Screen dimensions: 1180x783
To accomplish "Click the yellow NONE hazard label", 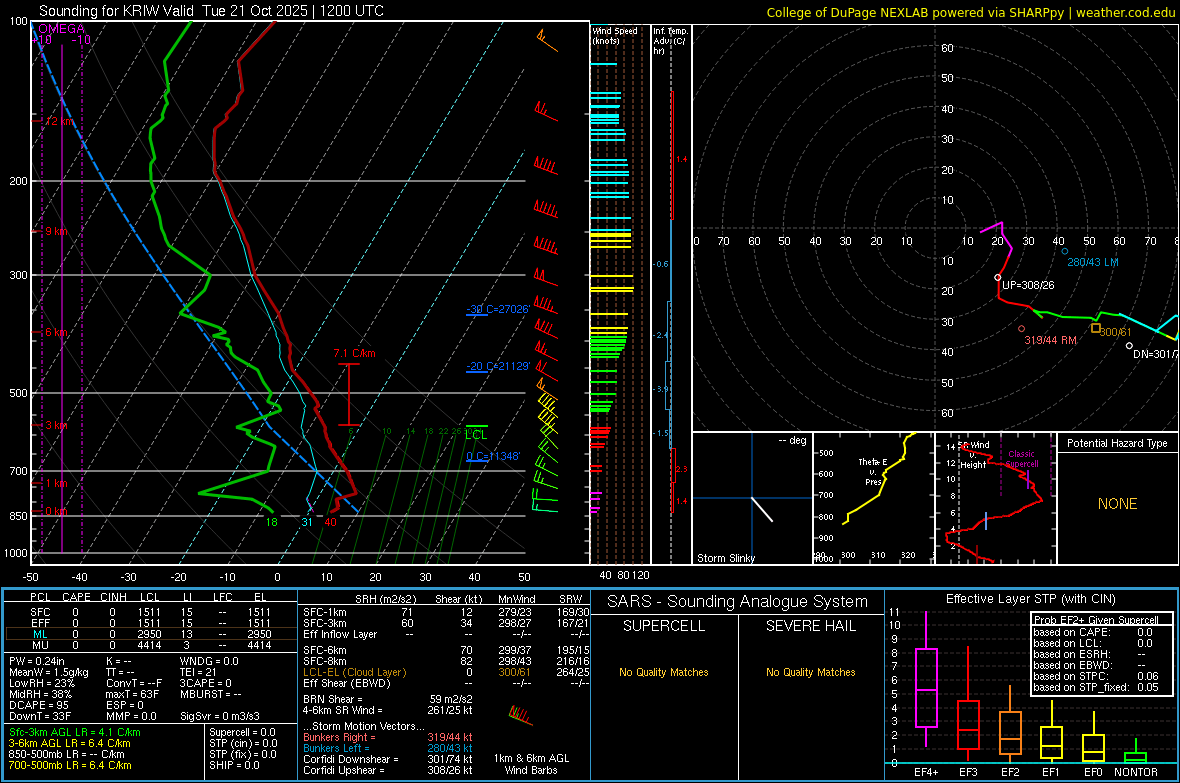I will click(1117, 504).
